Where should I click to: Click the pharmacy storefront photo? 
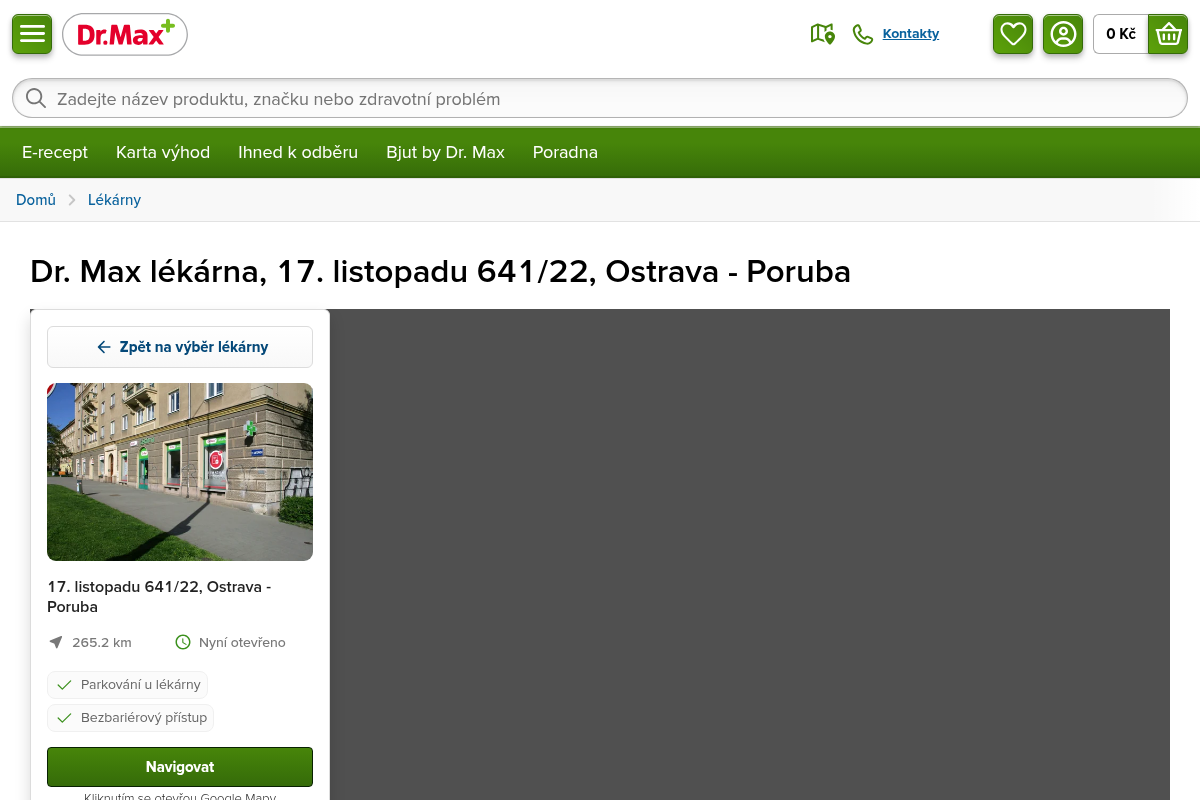[x=180, y=472]
